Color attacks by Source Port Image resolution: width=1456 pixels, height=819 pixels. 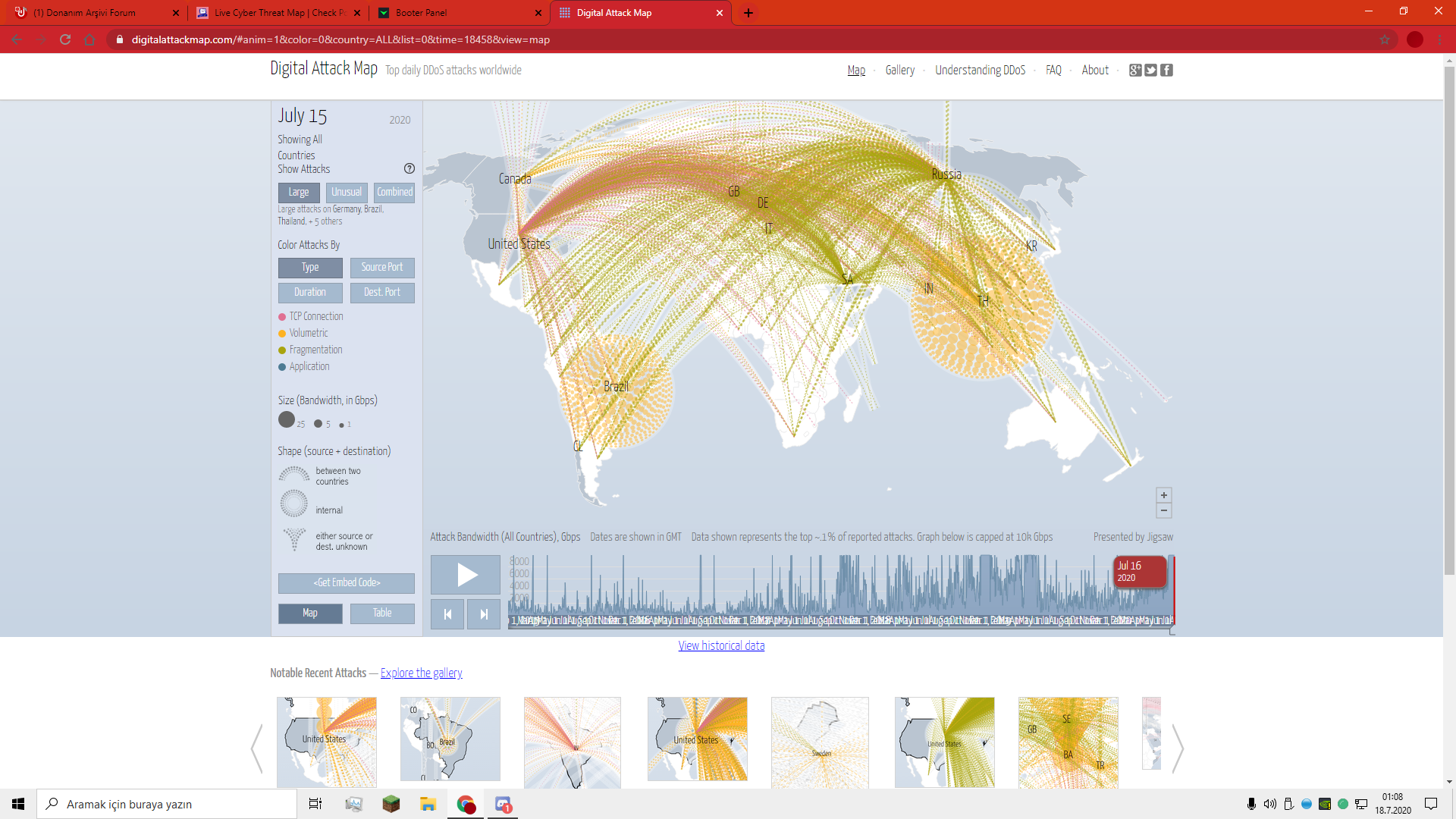click(x=382, y=268)
